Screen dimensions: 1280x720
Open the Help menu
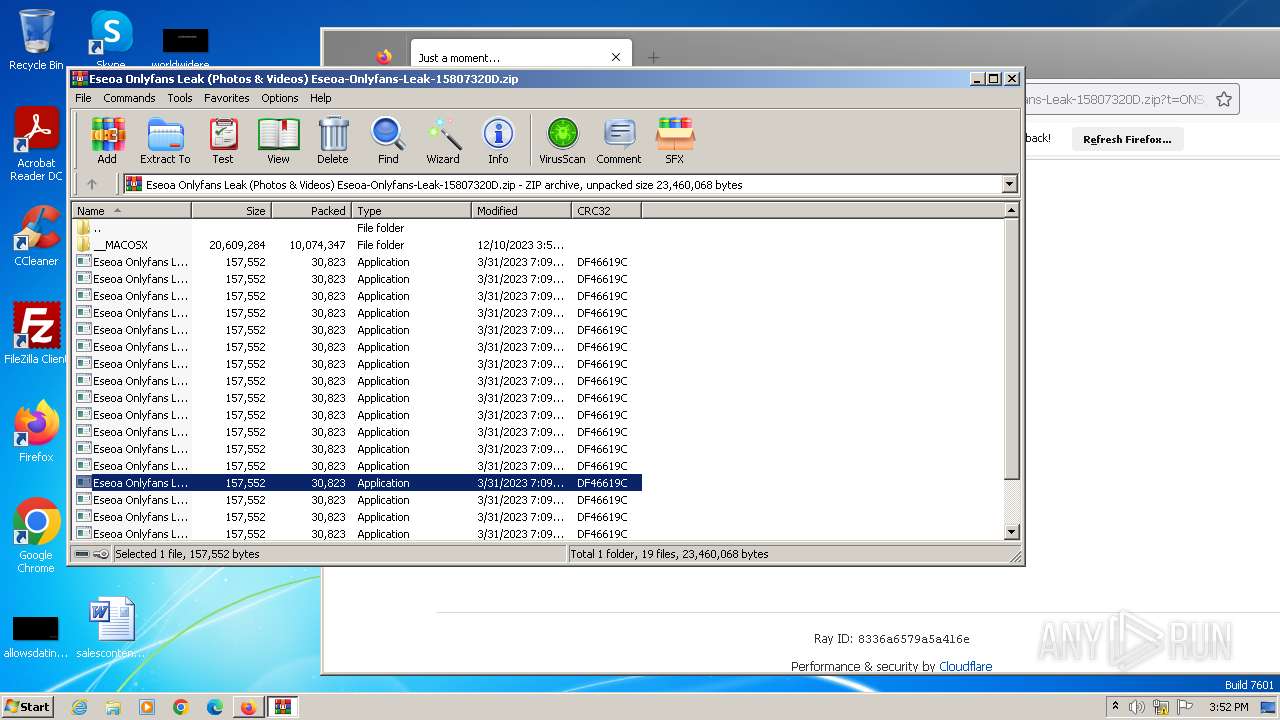[321, 98]
